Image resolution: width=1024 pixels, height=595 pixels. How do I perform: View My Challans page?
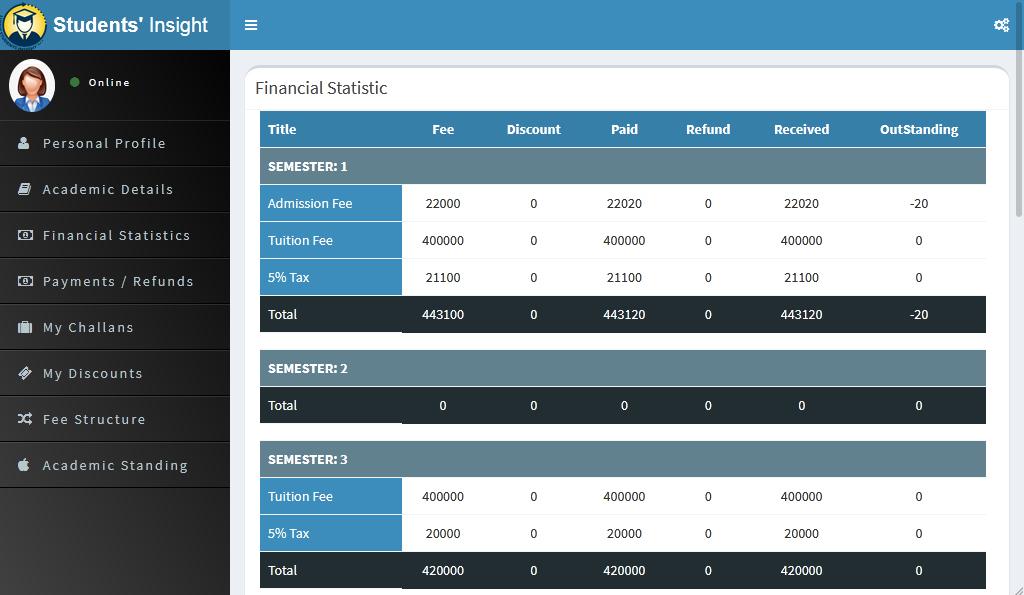click(x=115, y=327)
